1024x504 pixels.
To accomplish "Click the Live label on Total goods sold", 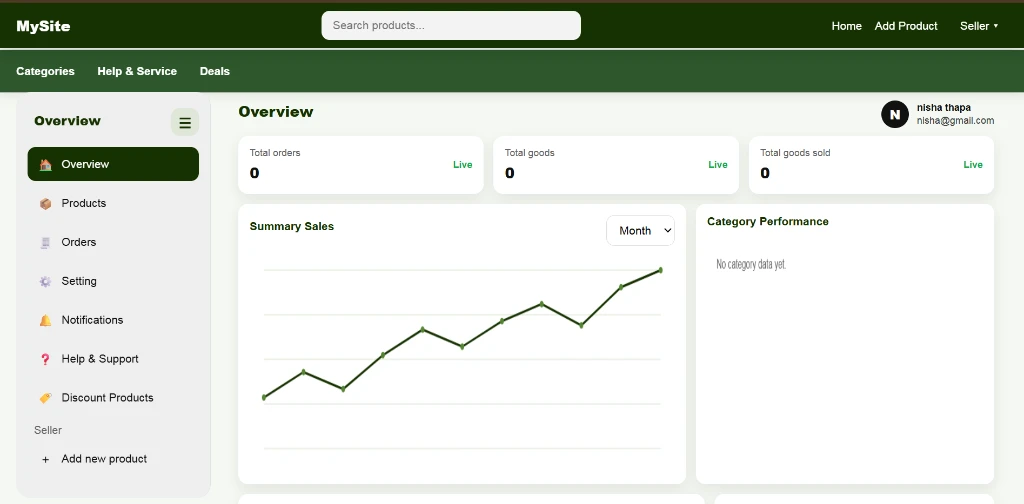I will click(x=973, y=165).
